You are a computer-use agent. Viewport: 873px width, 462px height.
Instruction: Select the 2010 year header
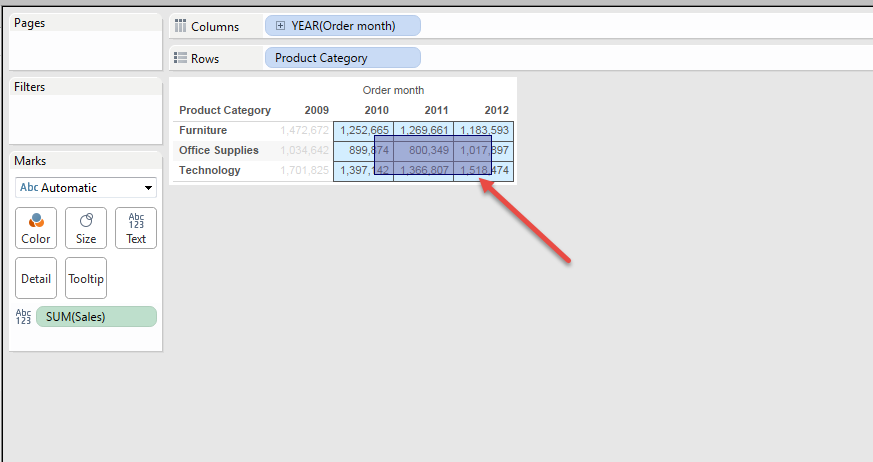pos(376,110)
